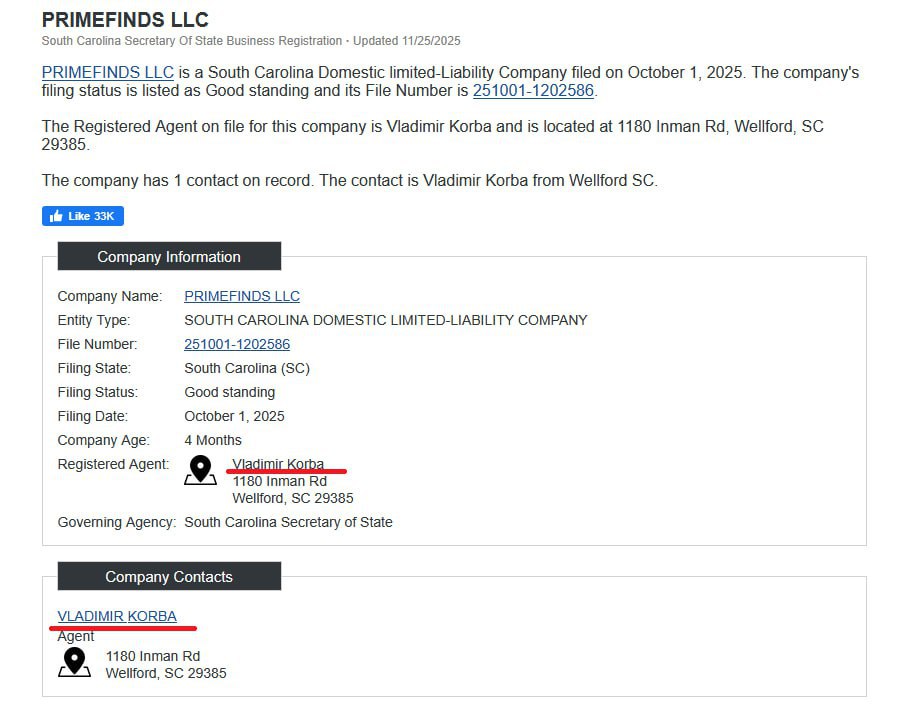Select the Company Information section header
Image resolution: width=897 pixels, height=706 pixels.
coord(169,257)
